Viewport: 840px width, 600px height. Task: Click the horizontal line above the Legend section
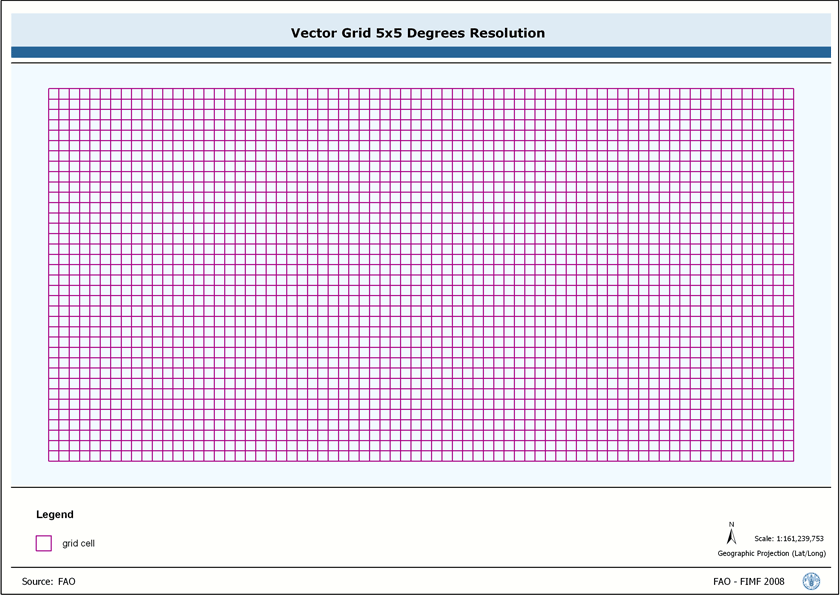(420, 488)
